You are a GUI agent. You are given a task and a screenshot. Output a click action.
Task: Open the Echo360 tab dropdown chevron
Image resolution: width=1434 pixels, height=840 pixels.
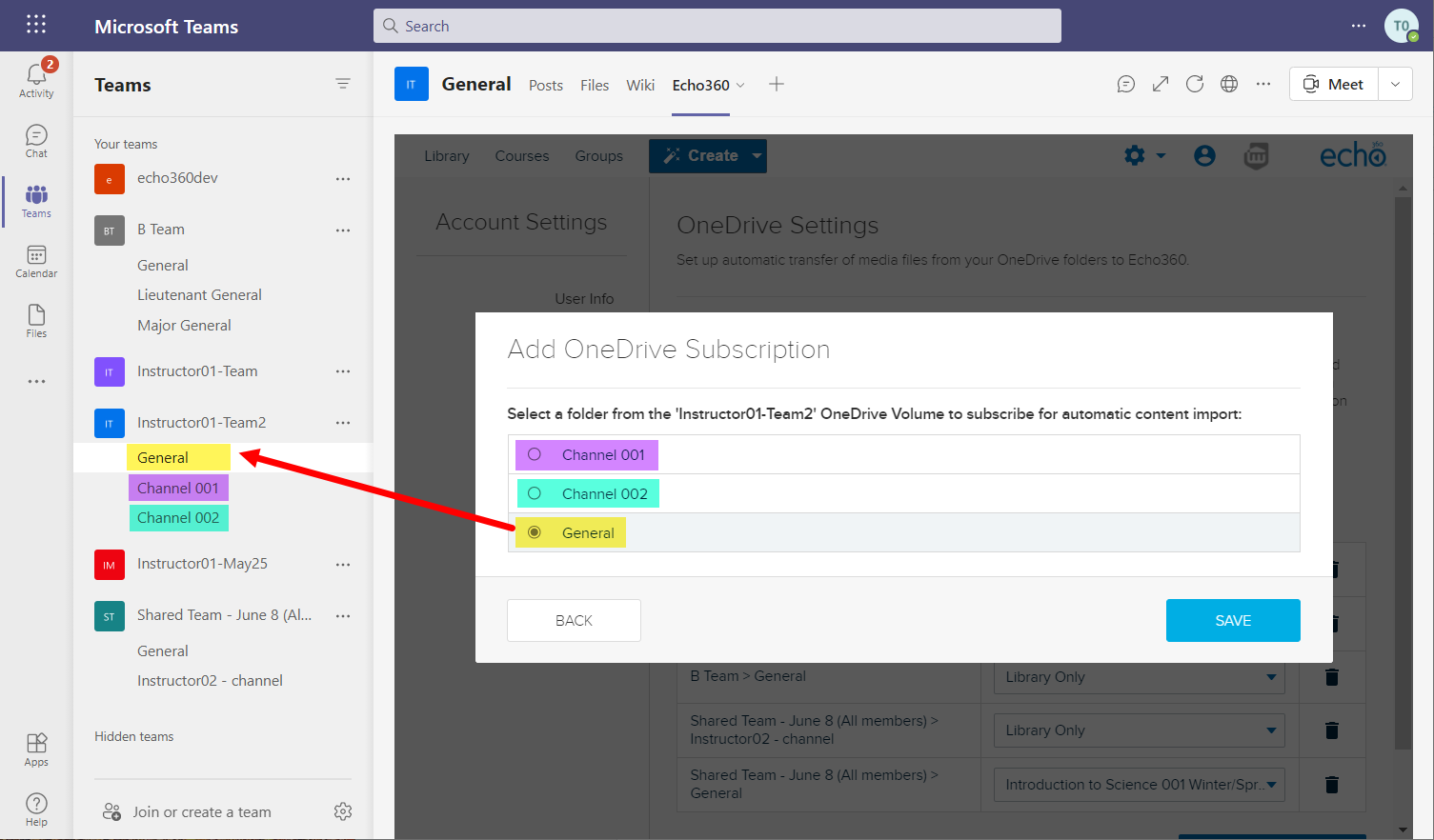point(740,85)
